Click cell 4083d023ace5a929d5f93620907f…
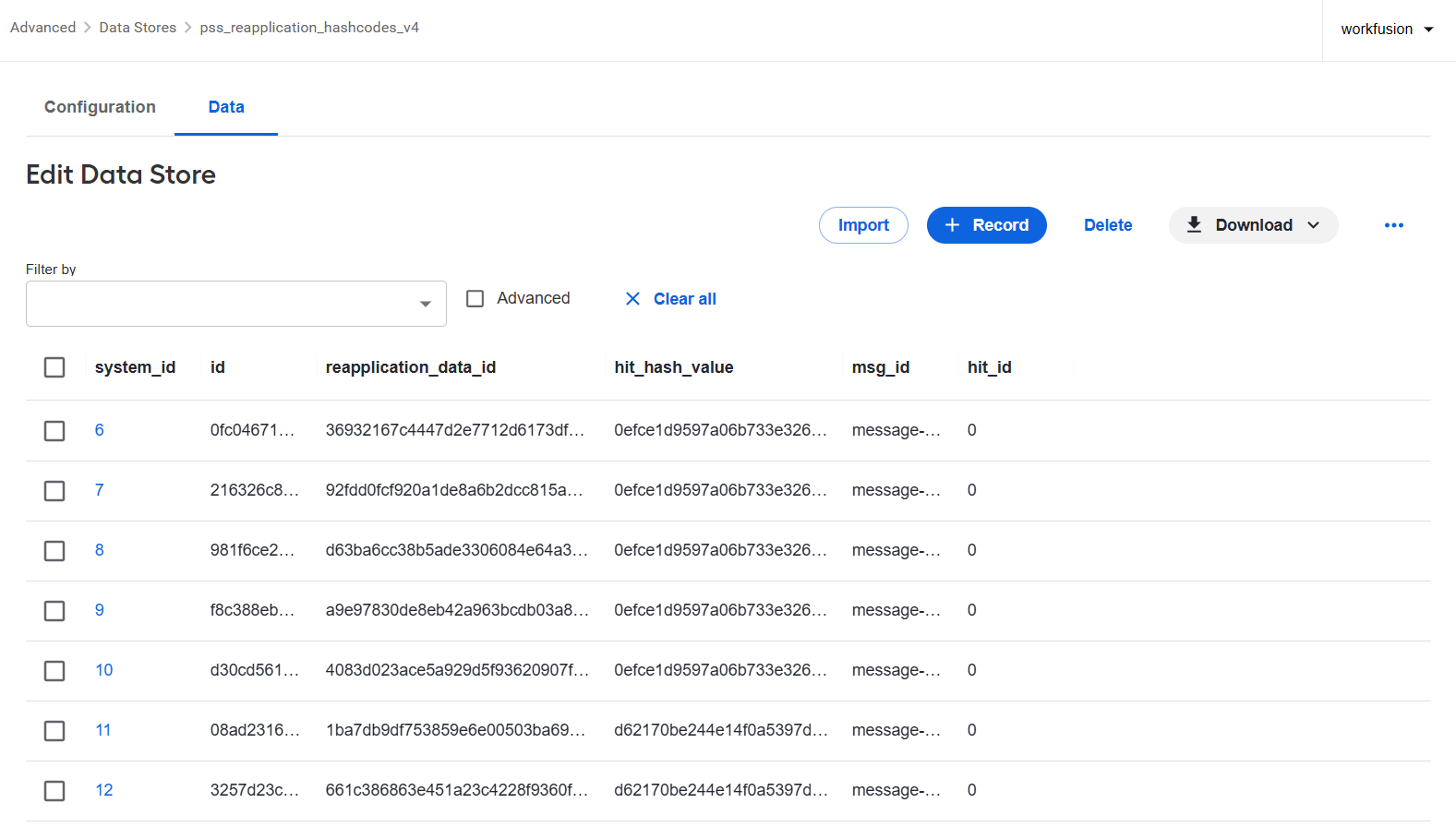Image resolution: width=1456 pixels, height=839 pixels. [457, 670]
